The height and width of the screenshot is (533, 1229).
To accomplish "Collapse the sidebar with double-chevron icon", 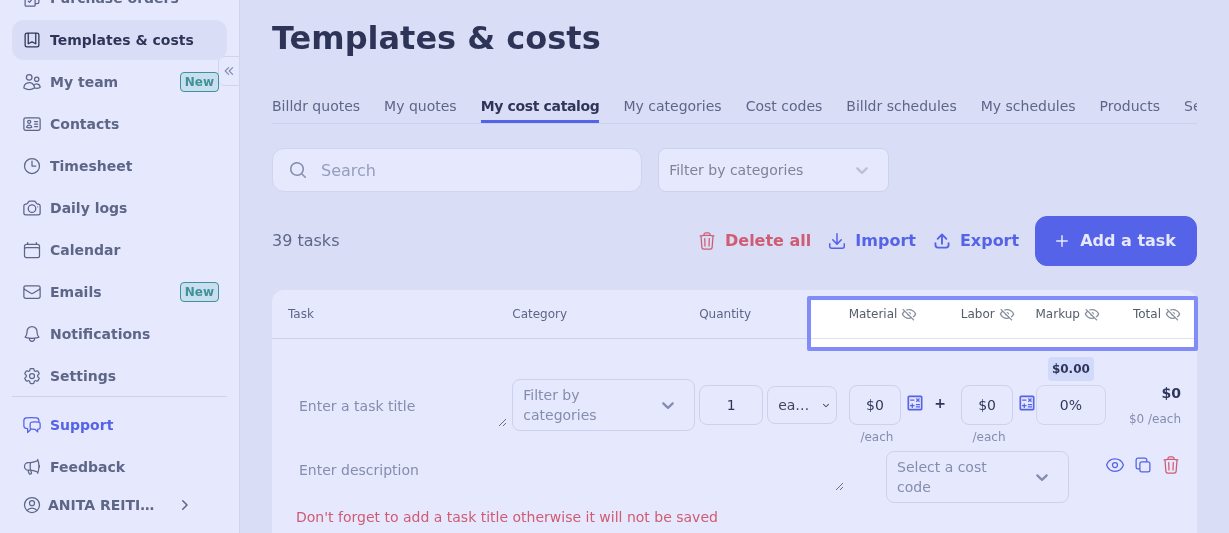I will coord(229,71).
